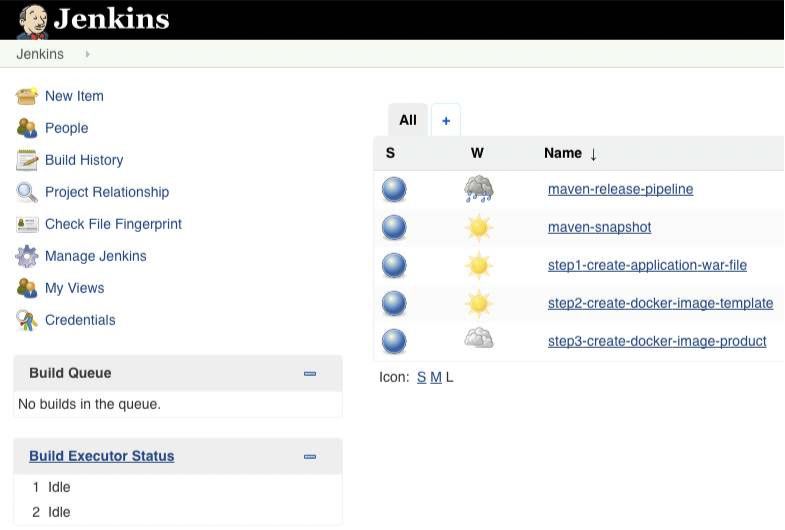This screenshot has width=785, height=530.
Task: Open the My Views link
Action: [75, 288]
